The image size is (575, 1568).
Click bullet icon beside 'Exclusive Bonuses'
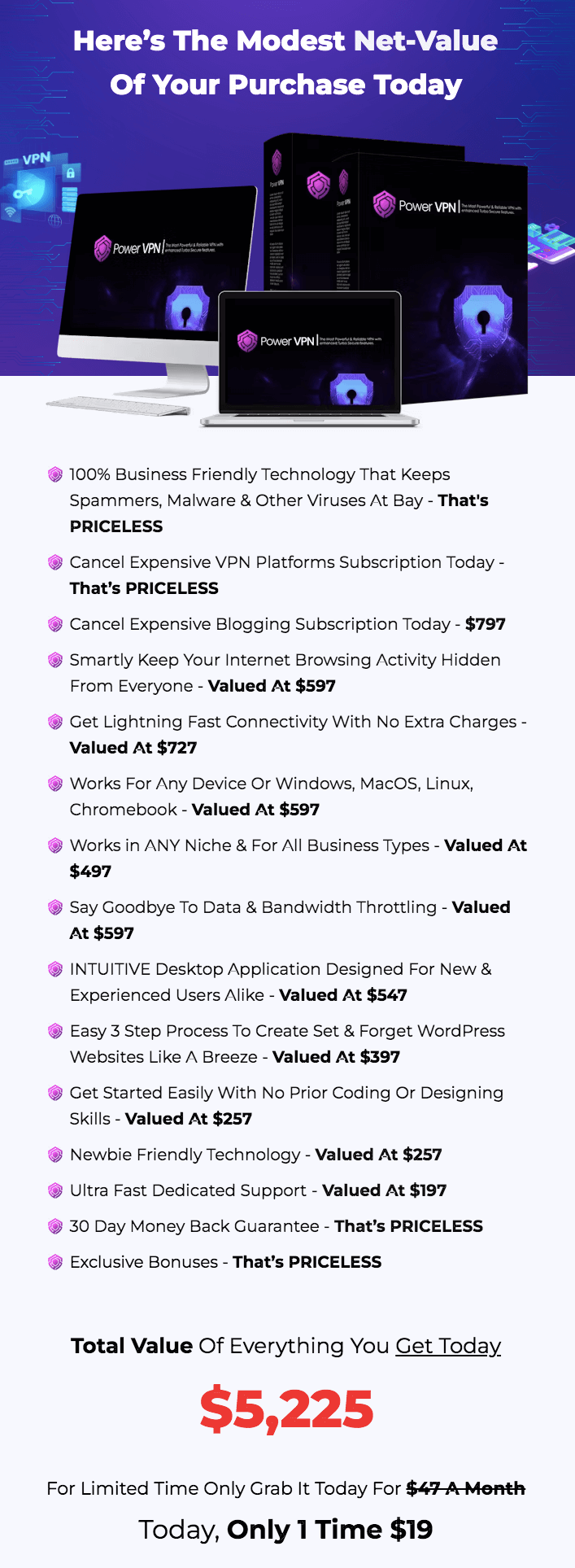[55, 1262]
